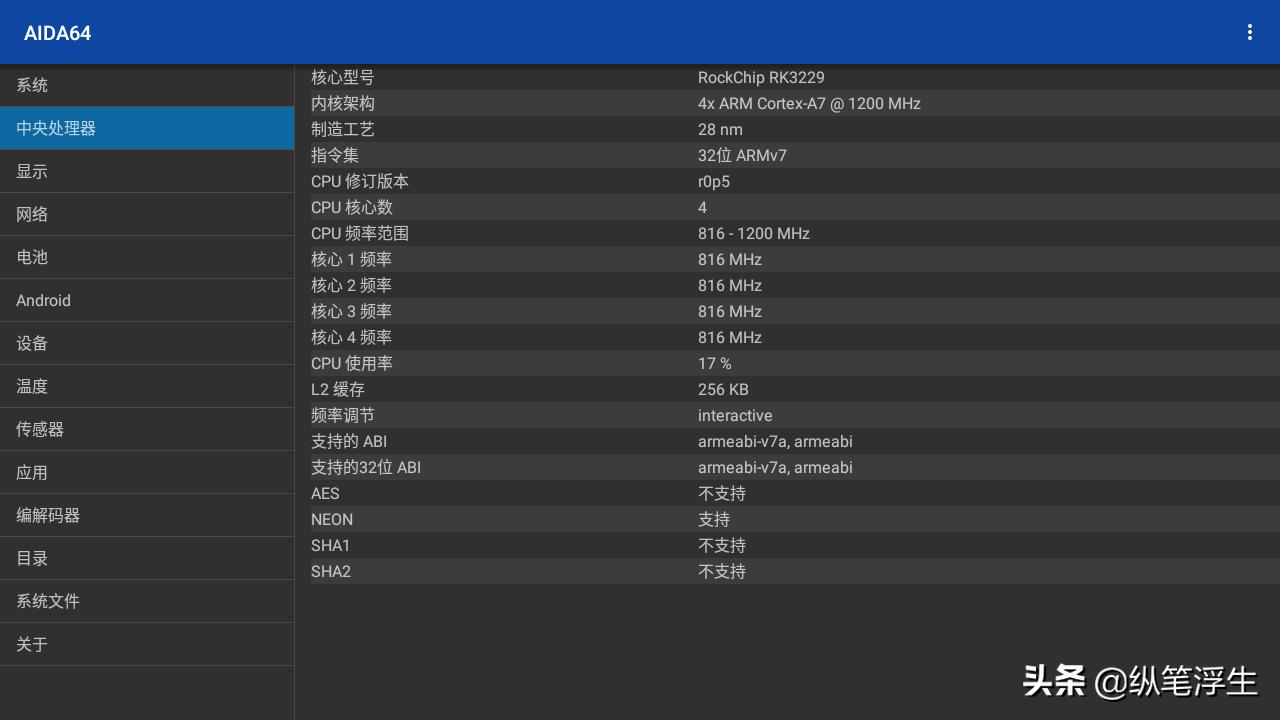Click the NEON 支持 value

point(714,519)
